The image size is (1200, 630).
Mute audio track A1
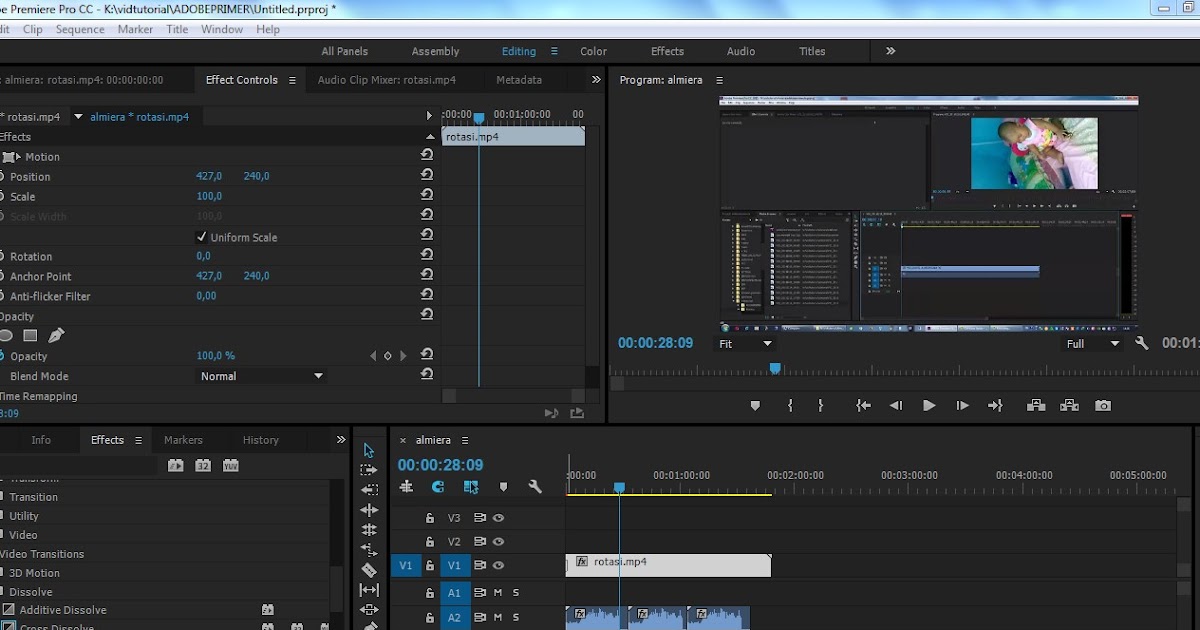tap(498, 593)
